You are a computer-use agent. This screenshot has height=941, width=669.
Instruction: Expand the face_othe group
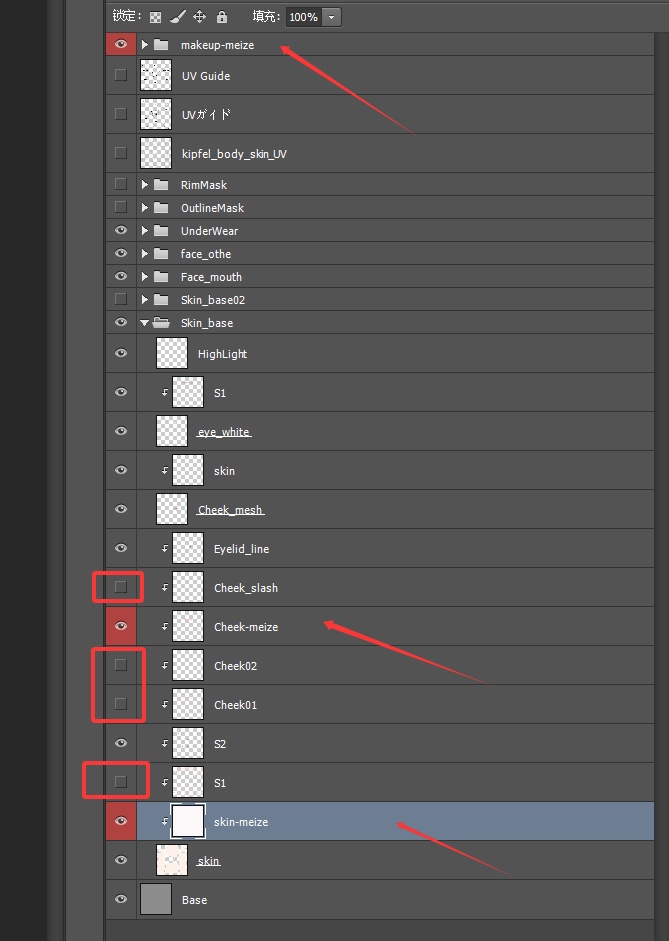pyautogui.click(x=144, y=254)
